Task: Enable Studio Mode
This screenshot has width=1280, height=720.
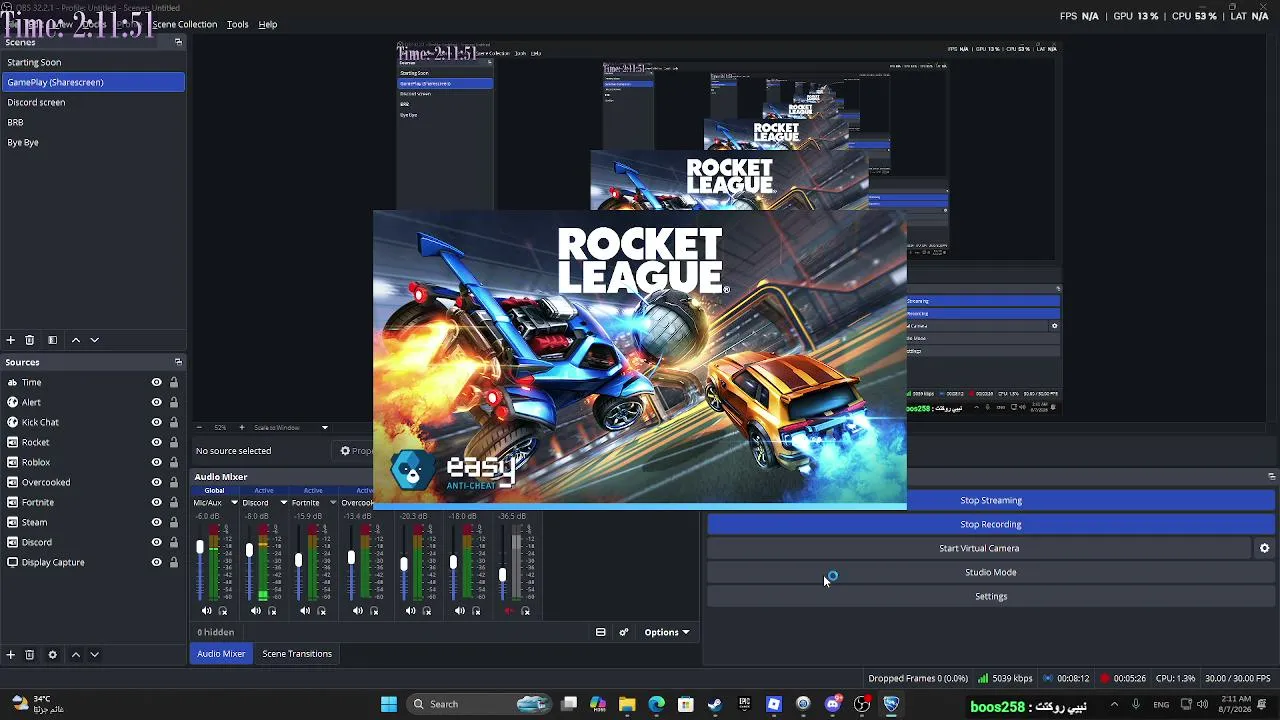Action: [991, 572]
